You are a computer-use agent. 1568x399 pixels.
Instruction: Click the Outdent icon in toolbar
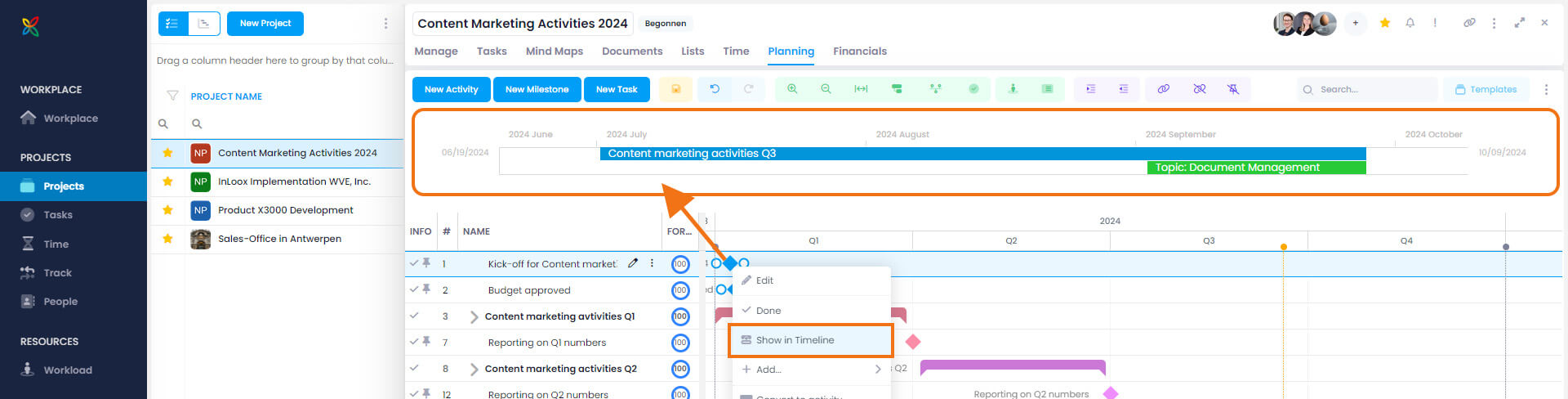point(1124,89)
